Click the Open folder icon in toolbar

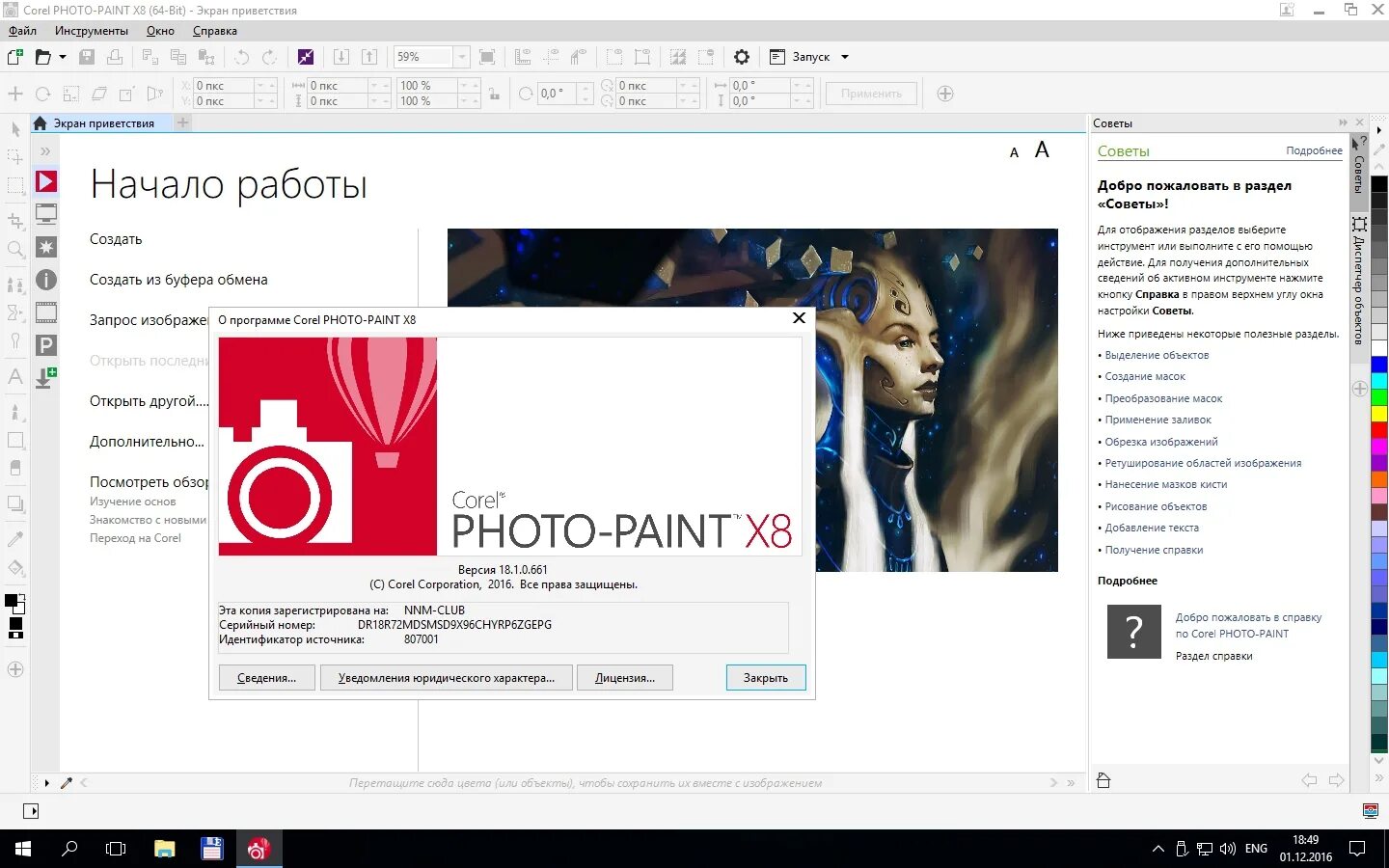pos(43,57)
